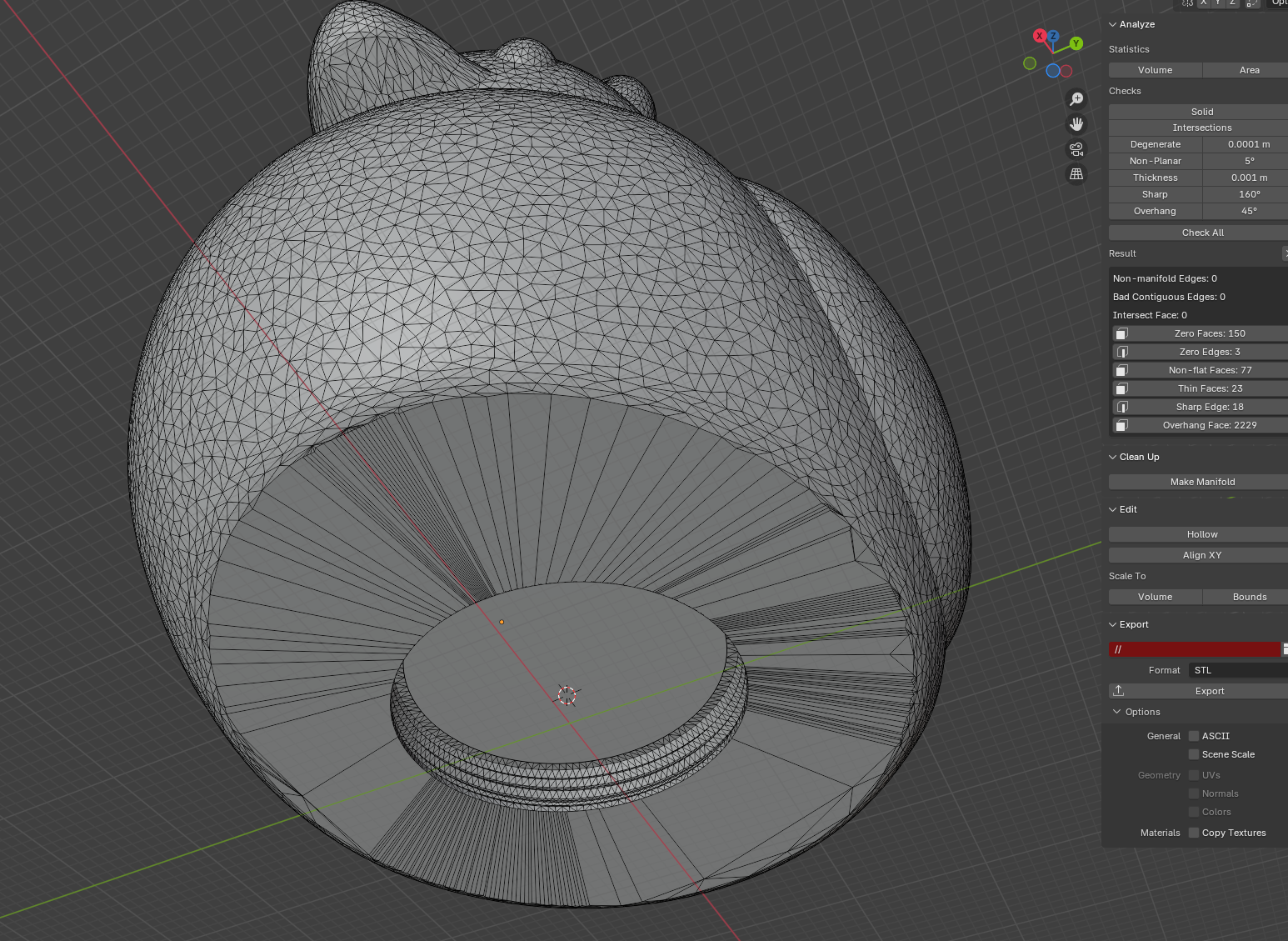Image resolution: width=1288 pixels, height=941 pixels.
Task: Select the Thin Faces: 23 result
Action: [1200, 388]
